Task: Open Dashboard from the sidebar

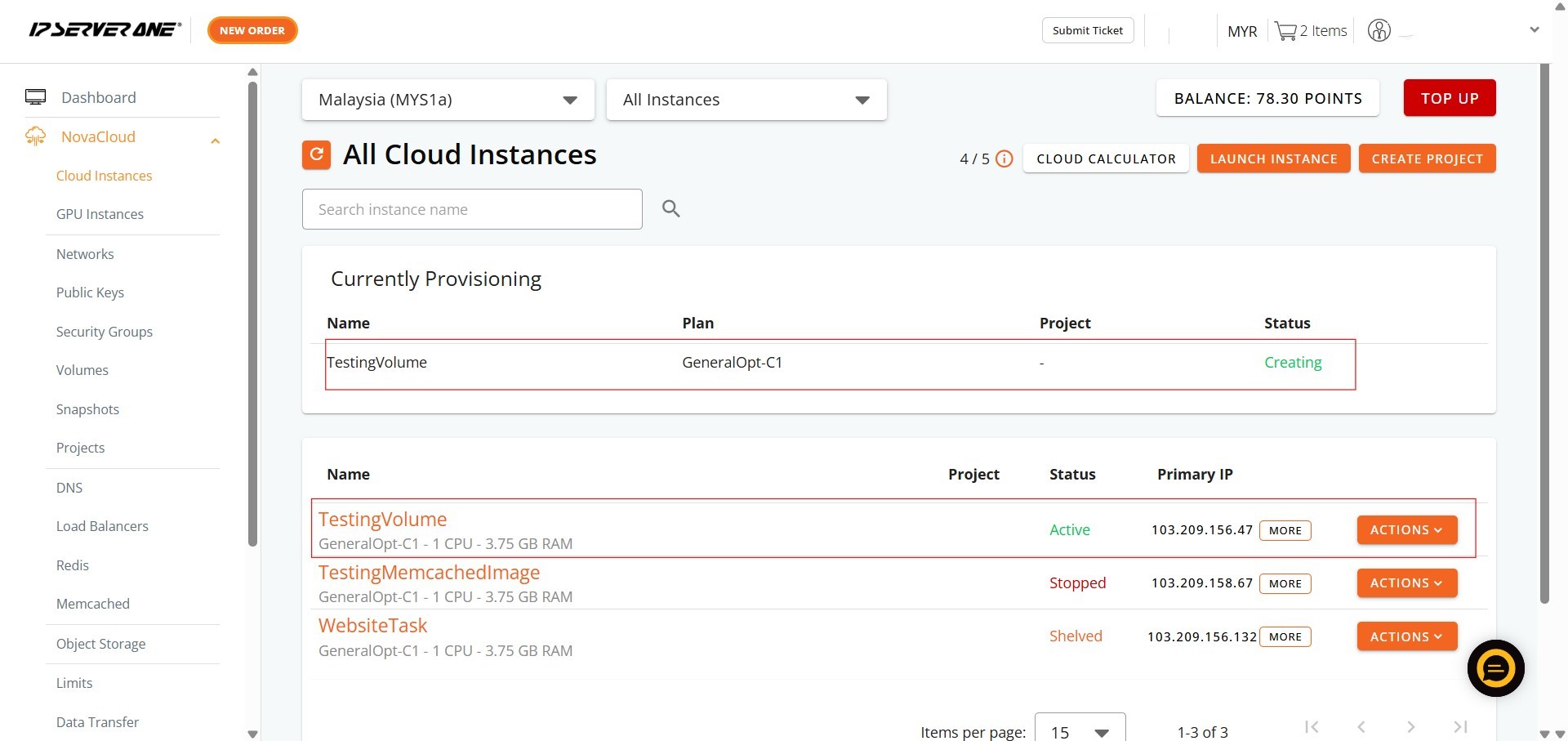Action: (x=98, y=97)
